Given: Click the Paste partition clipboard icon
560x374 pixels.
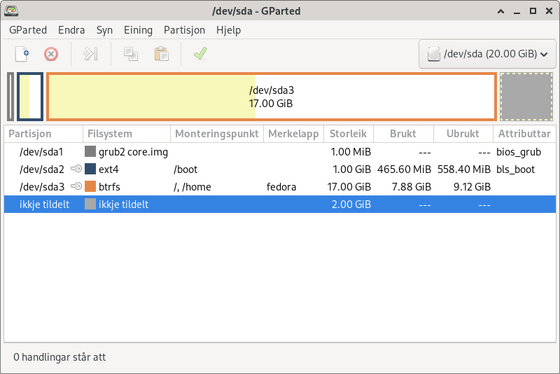Looking at the screenshot, I should [161, 54].
